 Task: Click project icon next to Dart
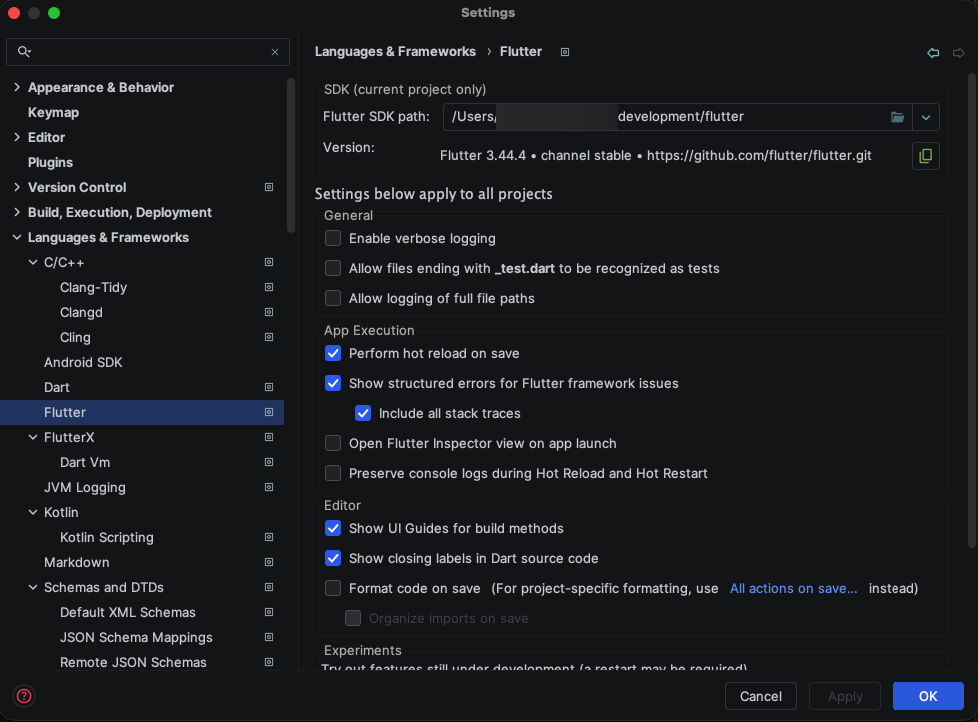tap(269, 387)
